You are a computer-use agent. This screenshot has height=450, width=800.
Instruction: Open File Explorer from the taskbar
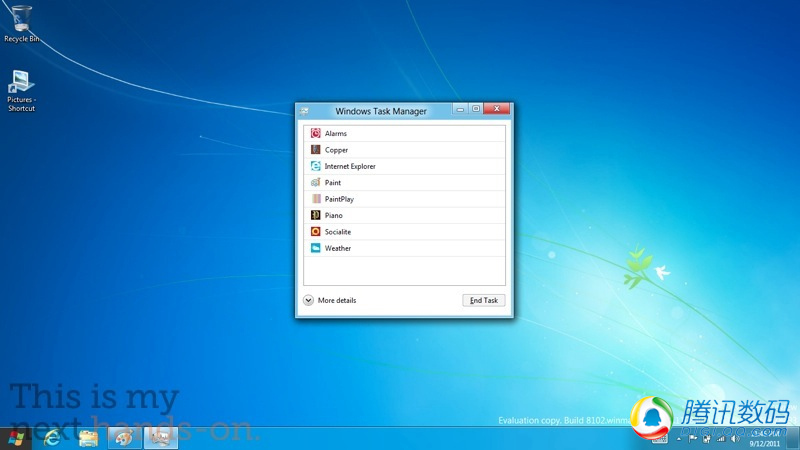88,438
